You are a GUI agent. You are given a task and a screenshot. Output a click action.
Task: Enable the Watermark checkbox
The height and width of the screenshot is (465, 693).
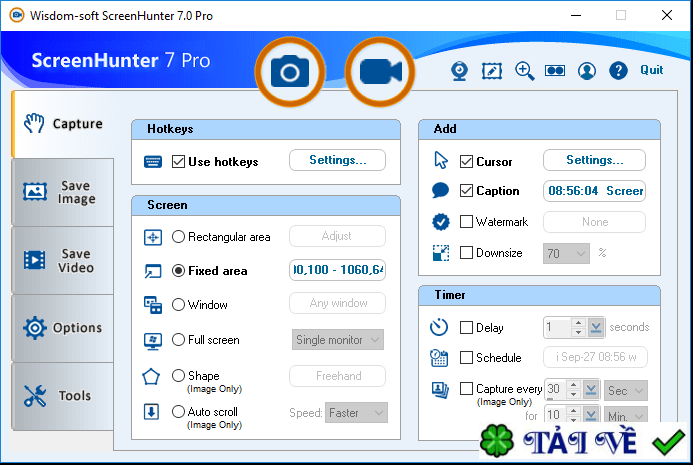466,221
